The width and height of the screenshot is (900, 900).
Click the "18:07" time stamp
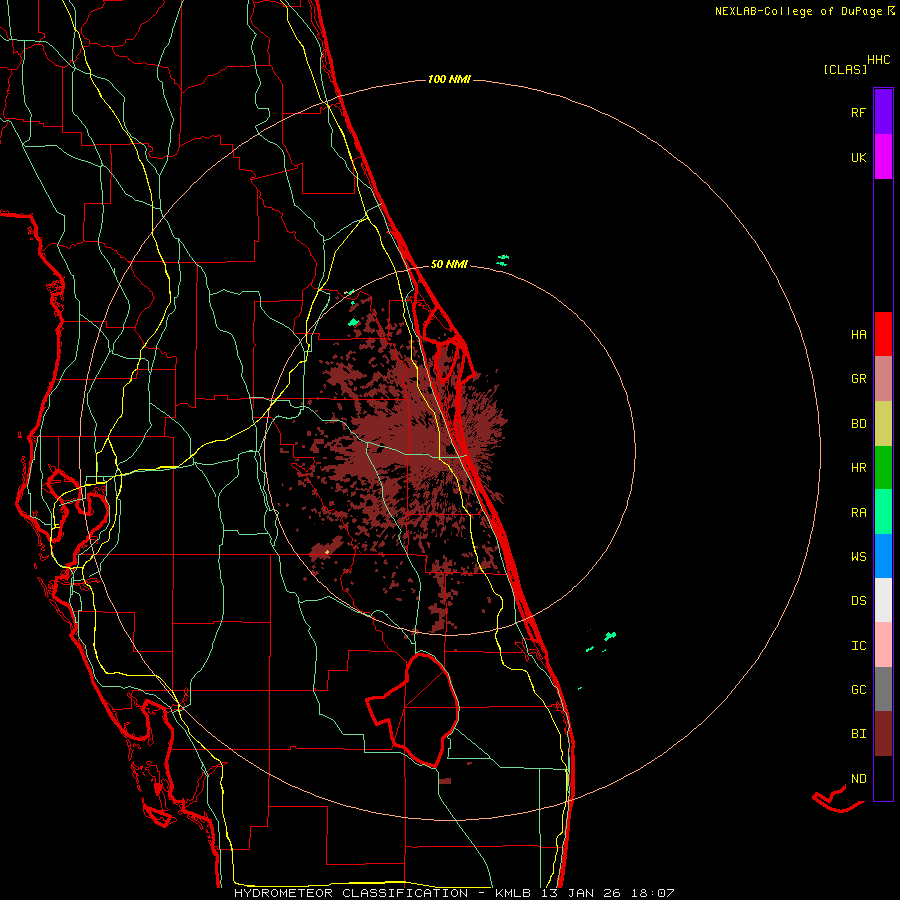653,893
